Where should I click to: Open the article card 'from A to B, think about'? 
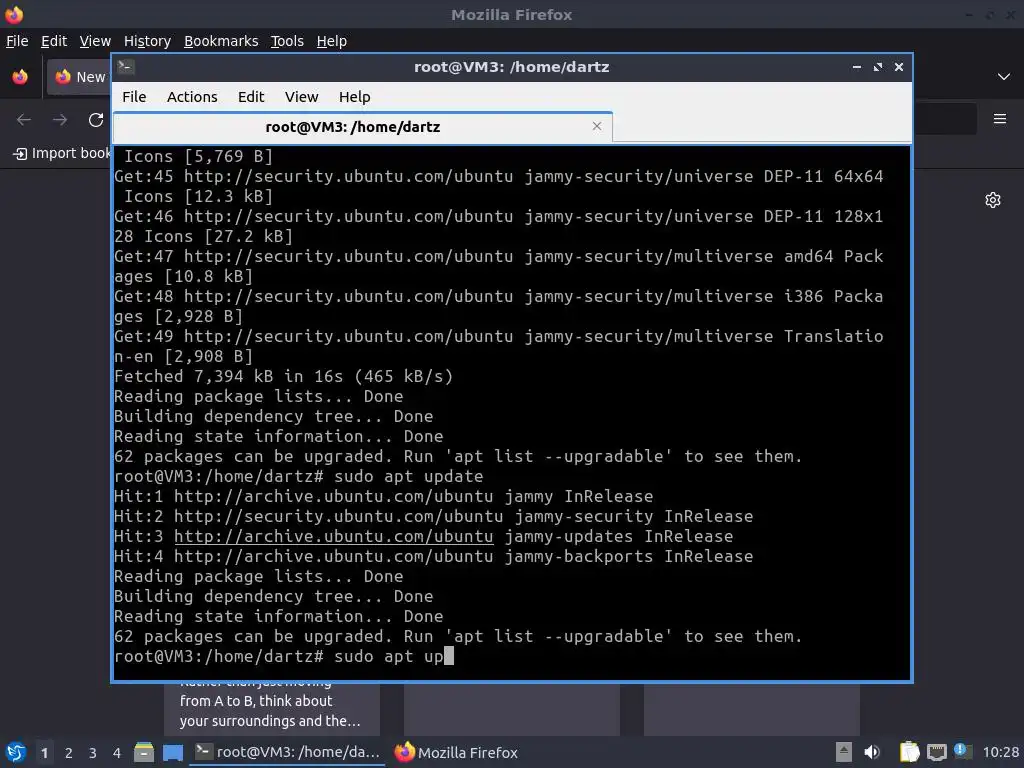tap(272, 709)
